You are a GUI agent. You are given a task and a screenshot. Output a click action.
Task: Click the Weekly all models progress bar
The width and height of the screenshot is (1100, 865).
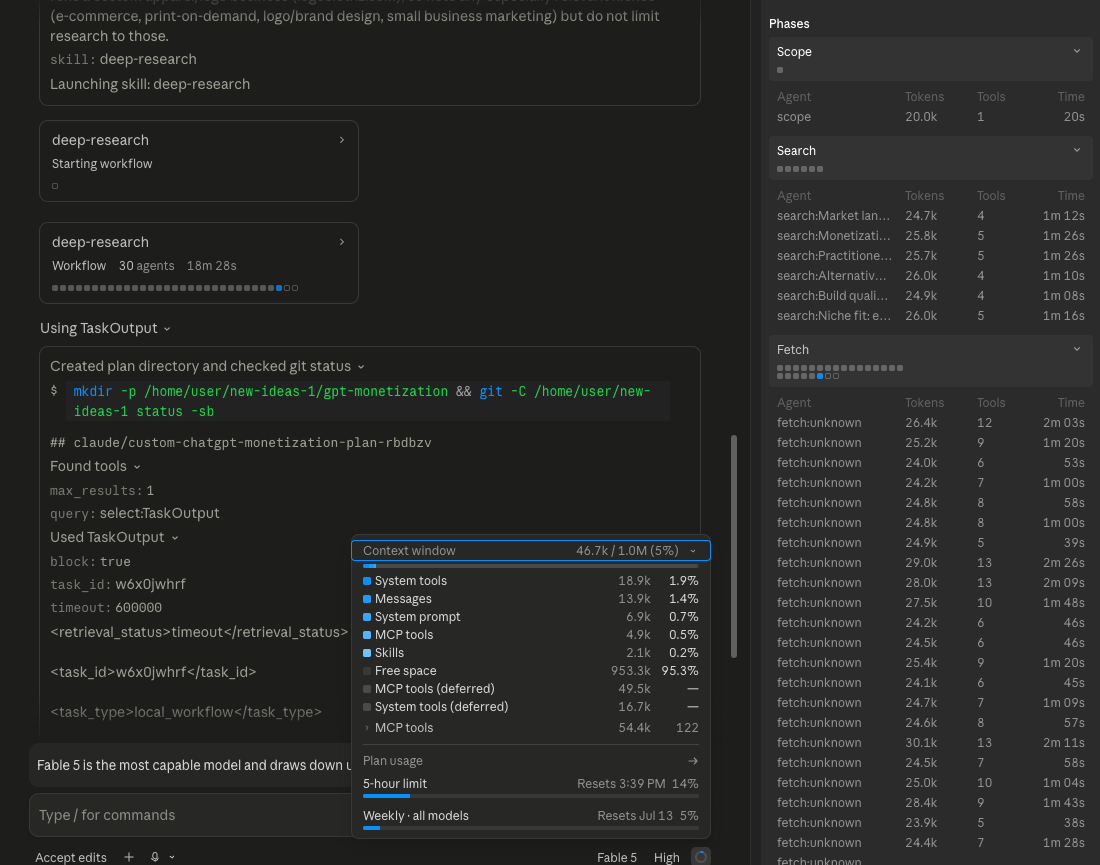click(x=530, y=828)
